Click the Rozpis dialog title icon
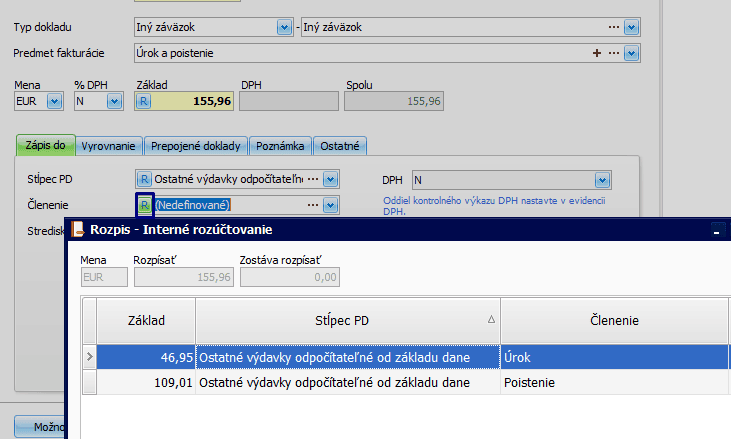Image resolution: width=731 pixels, height=439 pixels. coord(77,229)
